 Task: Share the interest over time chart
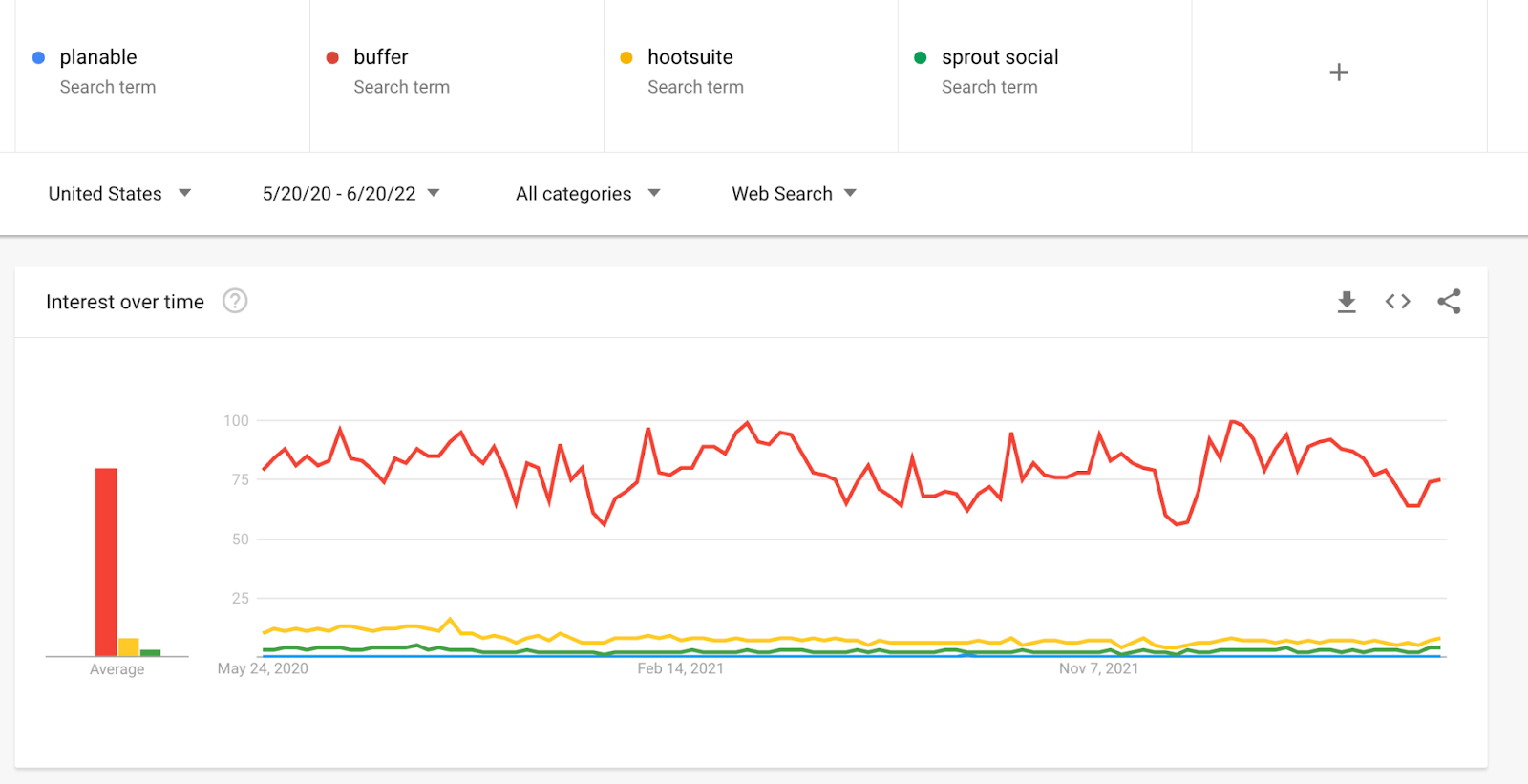(x=1449, y=302)
